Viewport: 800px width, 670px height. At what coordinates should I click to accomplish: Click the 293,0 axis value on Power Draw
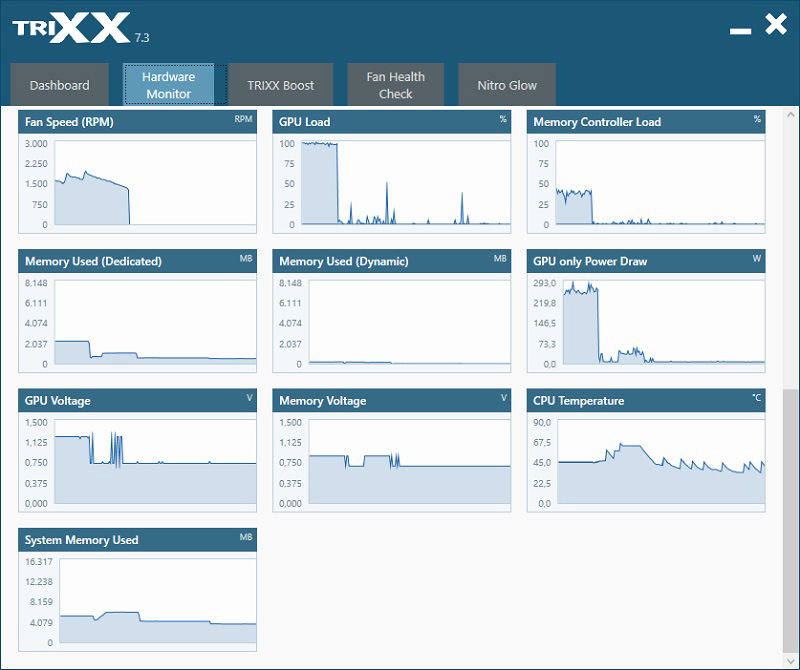544,283
